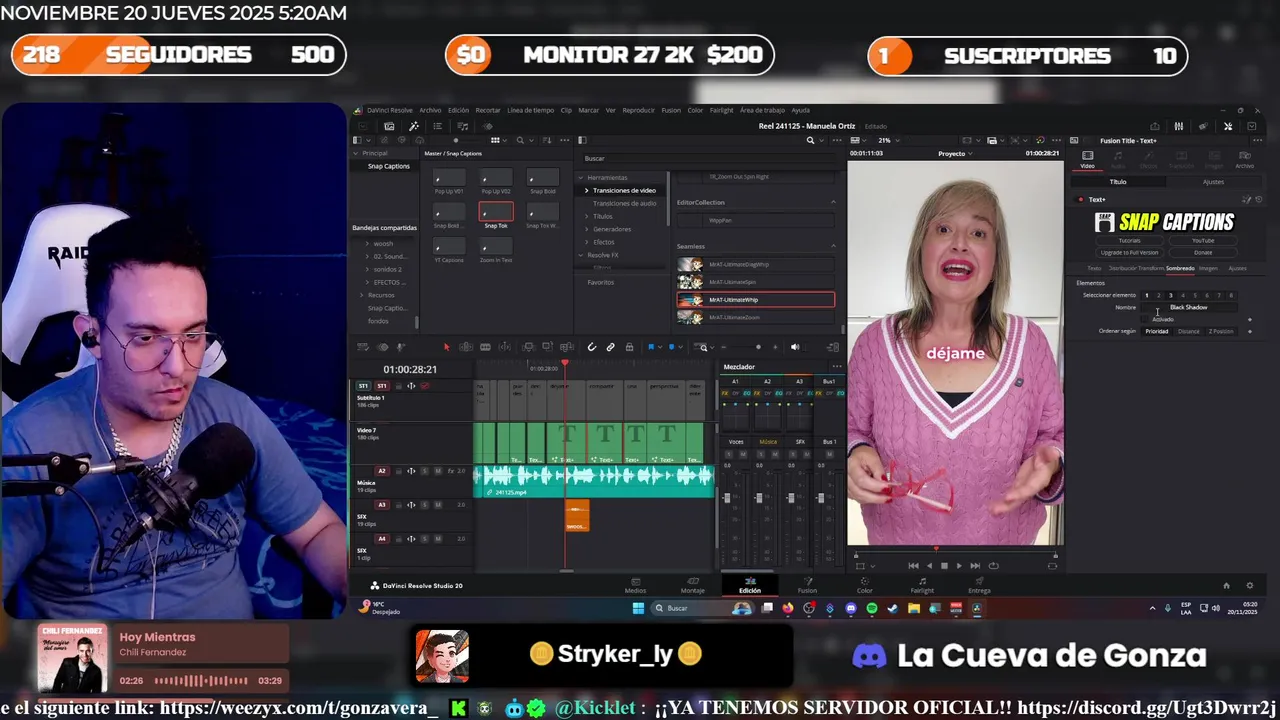Screen dimensions: 1280x720
Task: Switch to the Ajustes inspector tab beside Título
Action: (x=1213, y=182)
